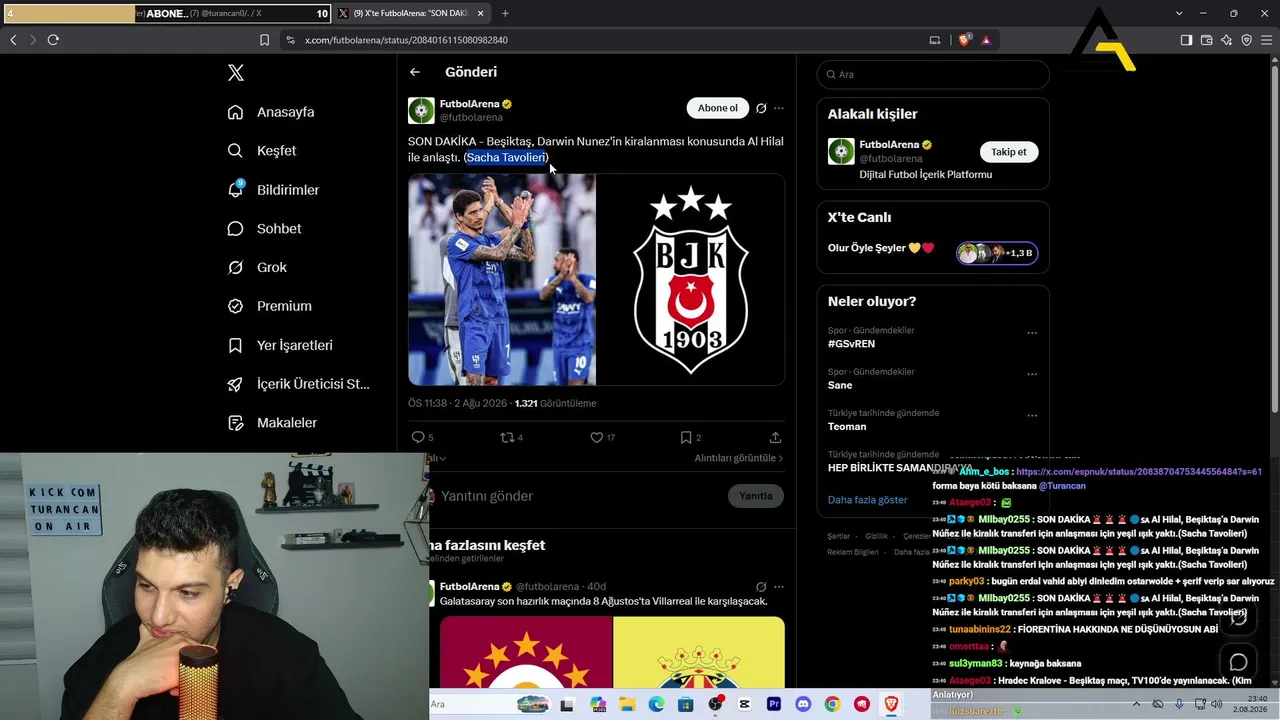Close the FutbolArena browser tab

[x=480, y=14]
